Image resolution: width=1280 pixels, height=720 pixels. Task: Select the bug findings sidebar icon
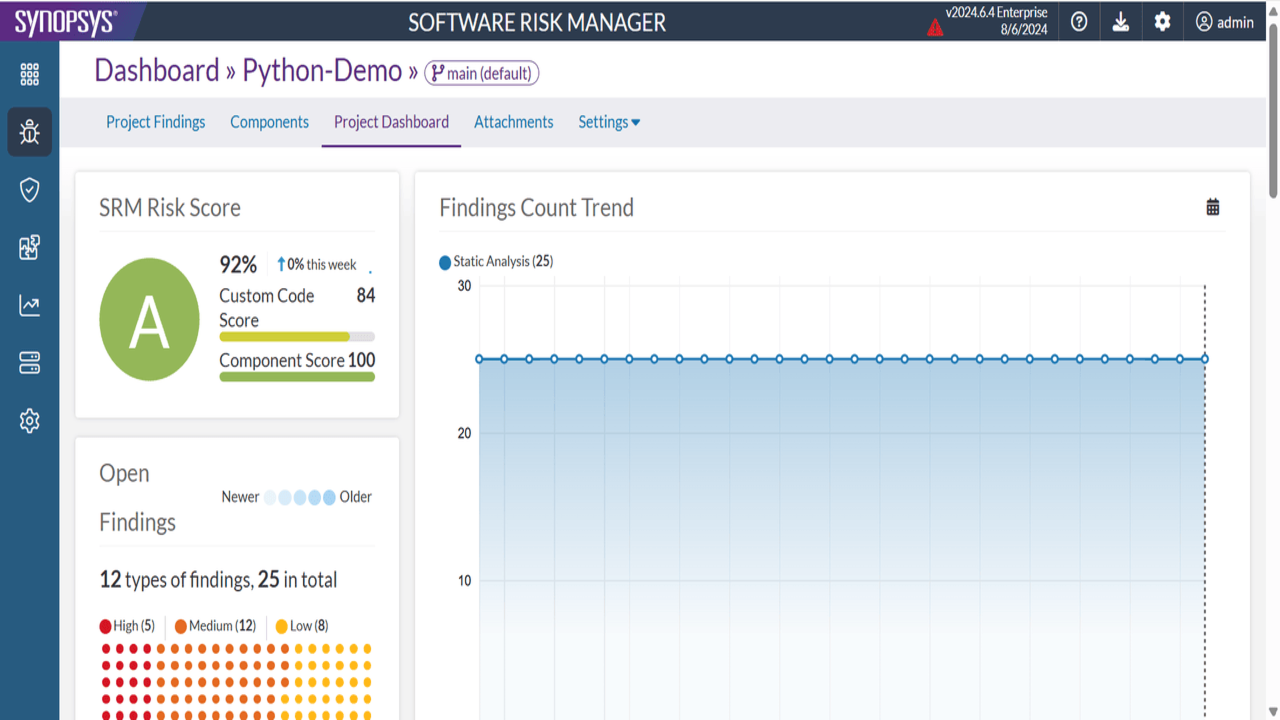[29, 132]
